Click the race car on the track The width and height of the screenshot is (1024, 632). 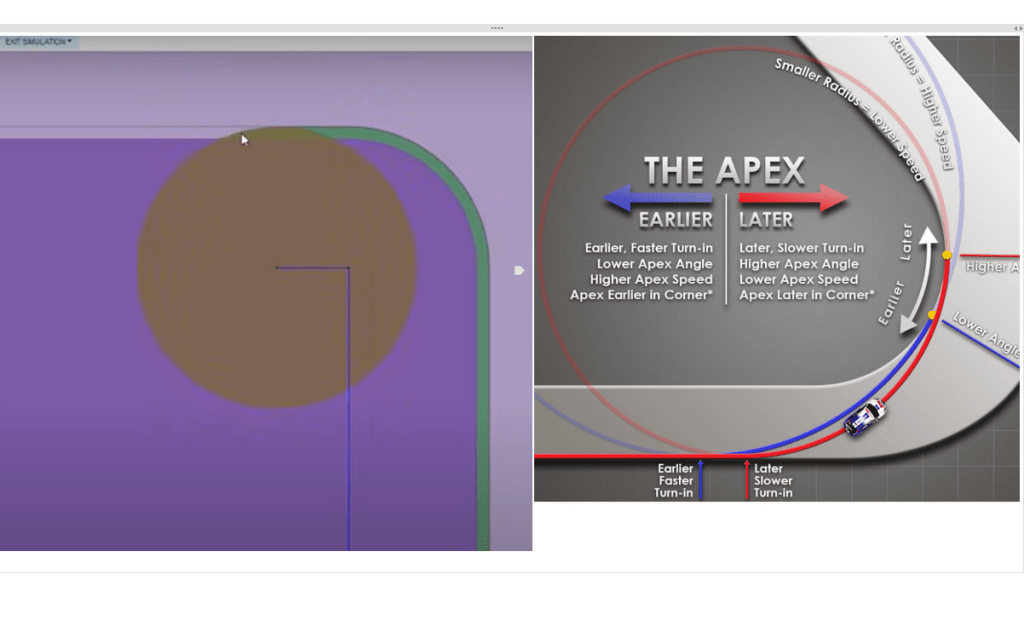coord(864,416)
